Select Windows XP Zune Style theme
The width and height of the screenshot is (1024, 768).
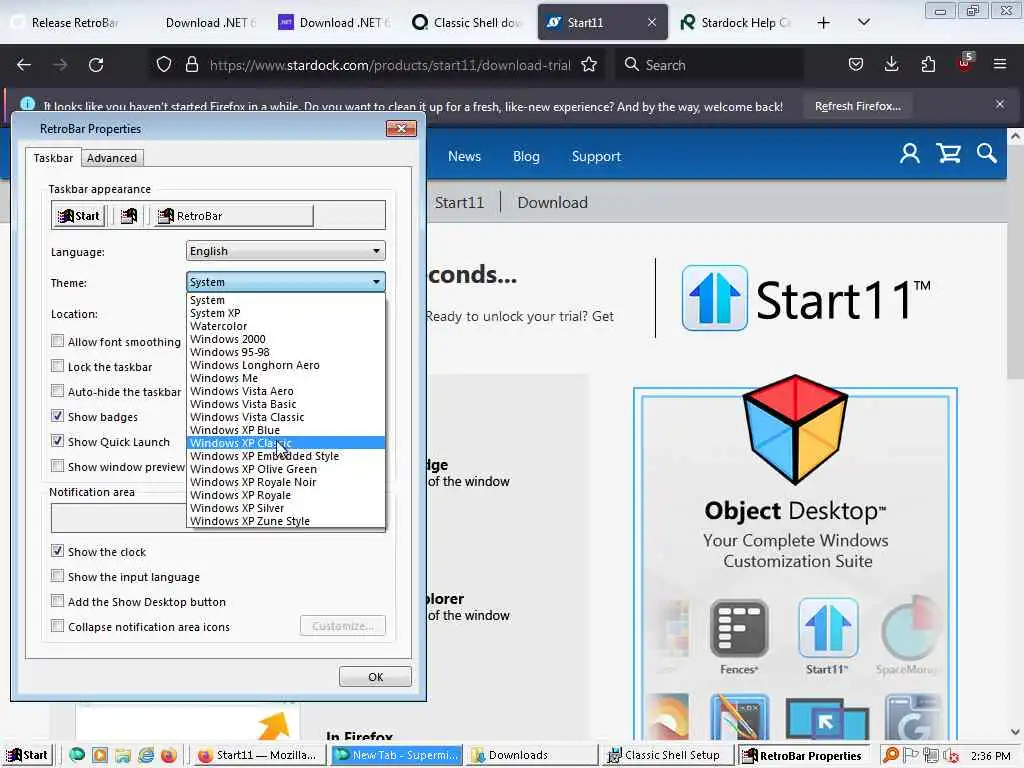coord(286,521)
